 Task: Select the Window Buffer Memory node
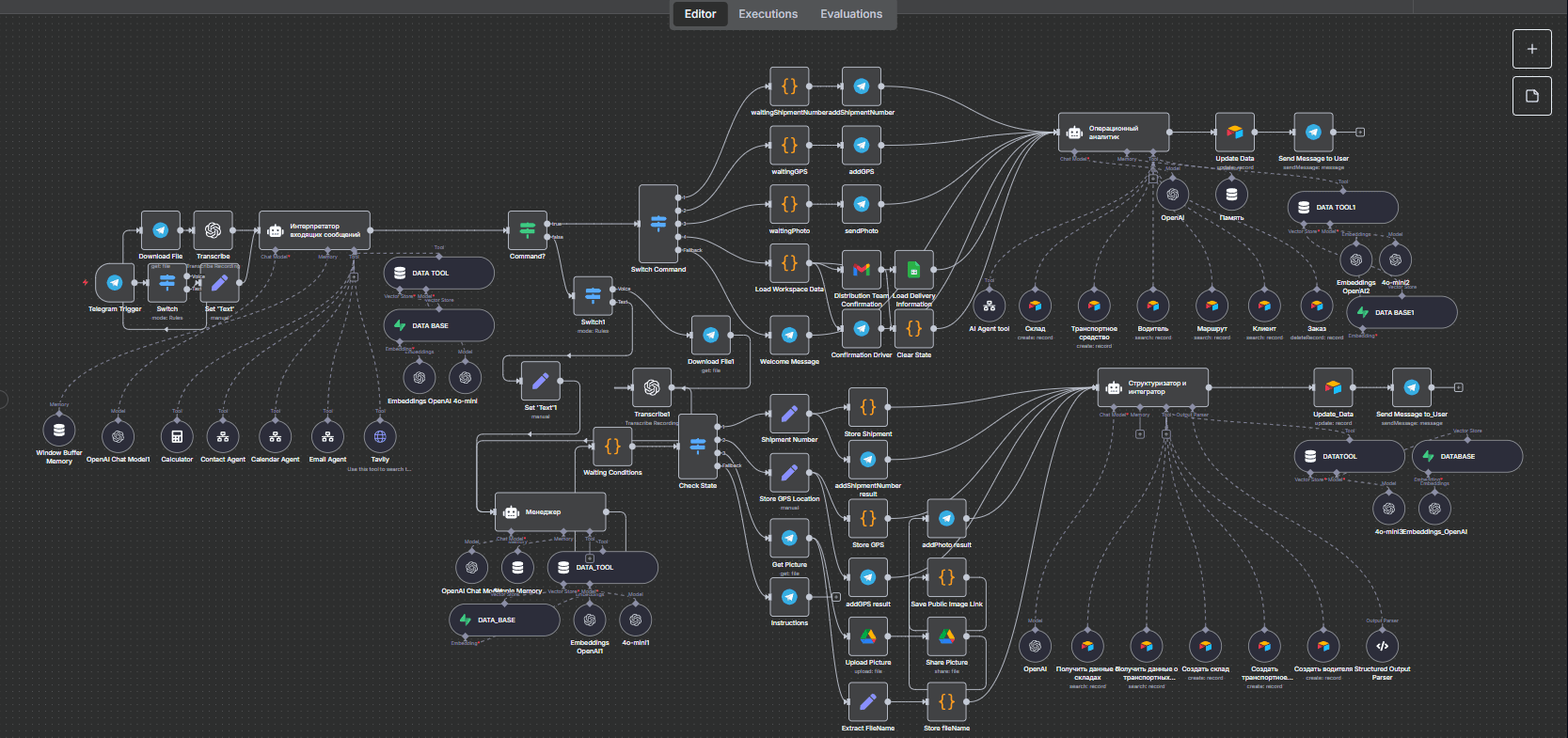[x=59, y=430]
